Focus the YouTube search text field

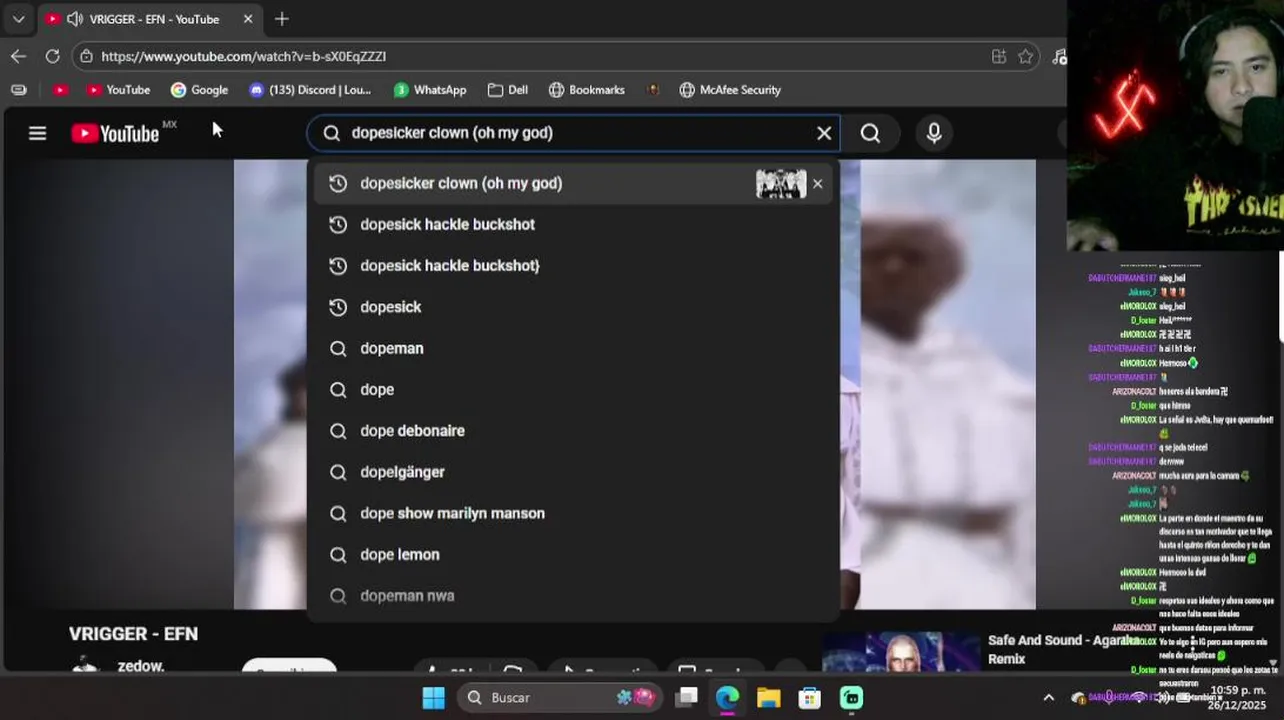575,133
